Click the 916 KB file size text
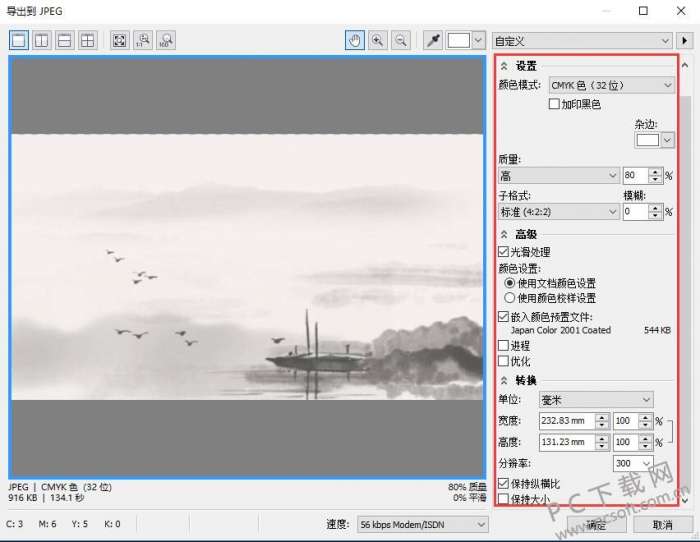The width and height of the screenshot is (700, 542). pos(23,497)
